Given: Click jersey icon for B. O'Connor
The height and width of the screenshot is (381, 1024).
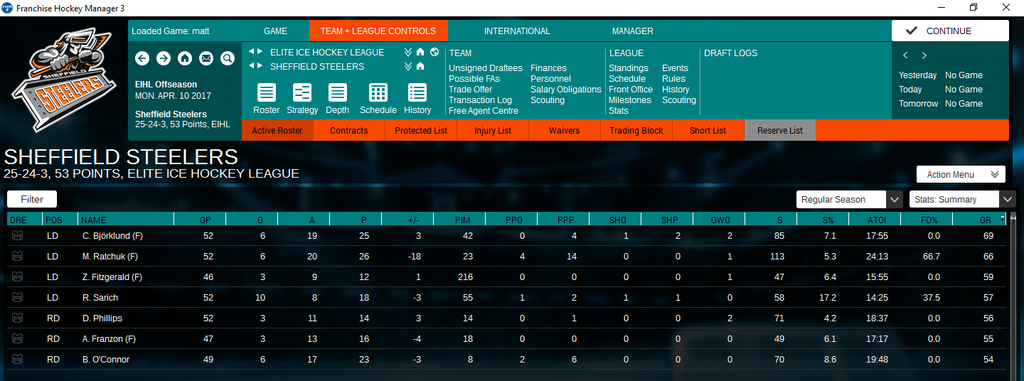Looking at the screenshot, I should (18, 359).
